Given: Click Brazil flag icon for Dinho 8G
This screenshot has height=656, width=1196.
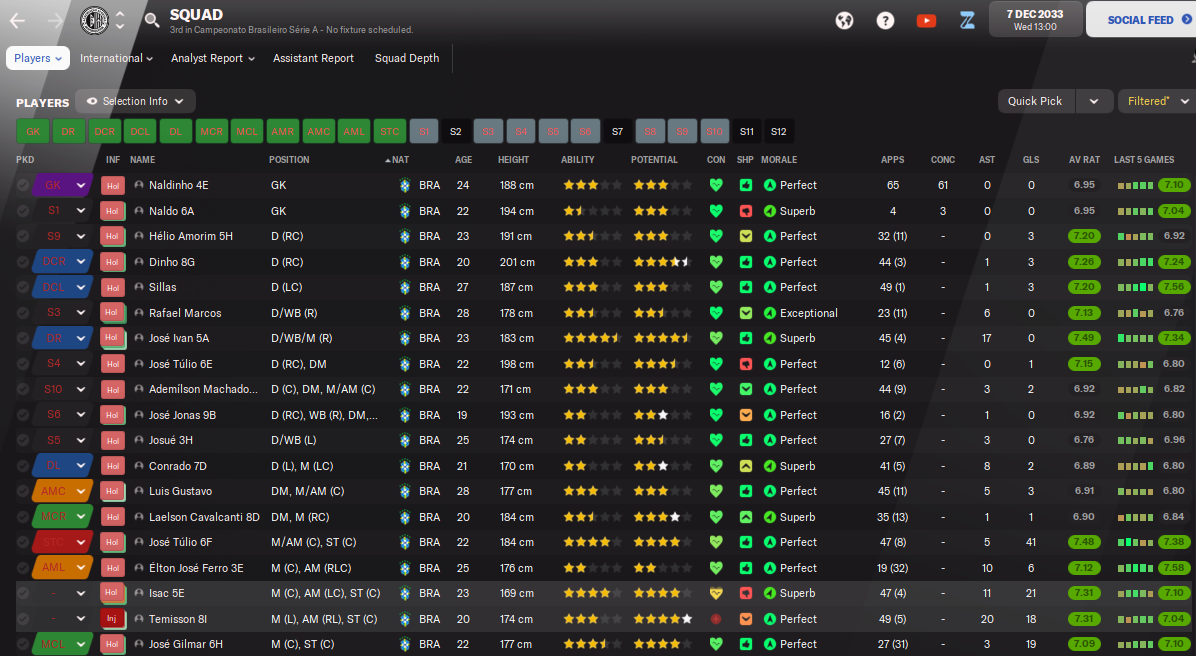Looking at the screenshot, I should [x=404, y=262].
